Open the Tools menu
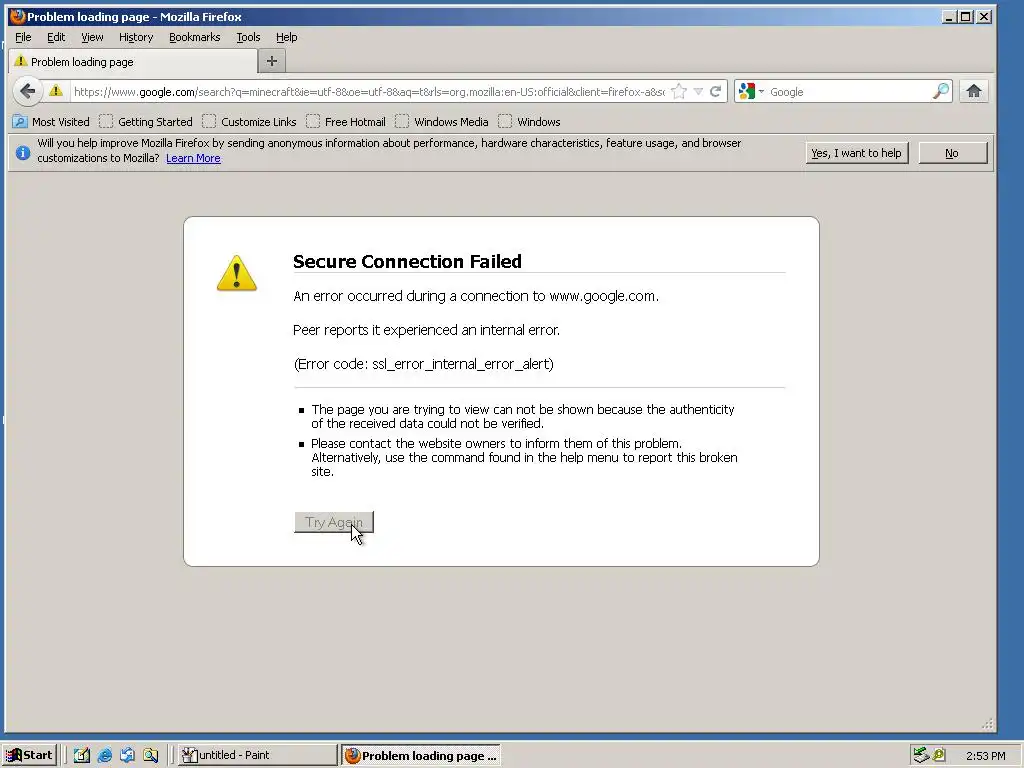 pos(248,37)
